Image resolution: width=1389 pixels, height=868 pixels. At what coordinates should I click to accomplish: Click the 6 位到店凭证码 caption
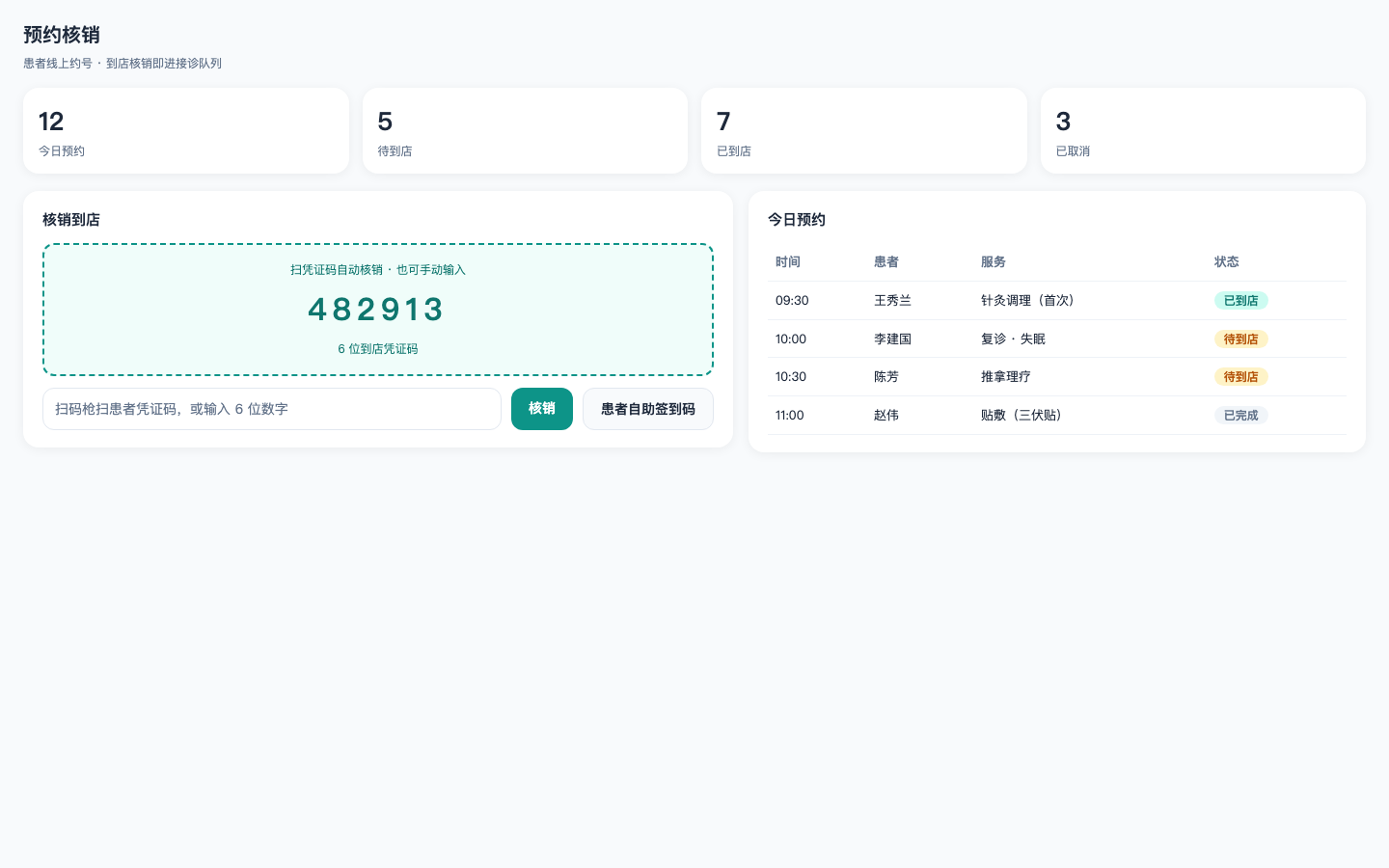(x=378, y=349)
